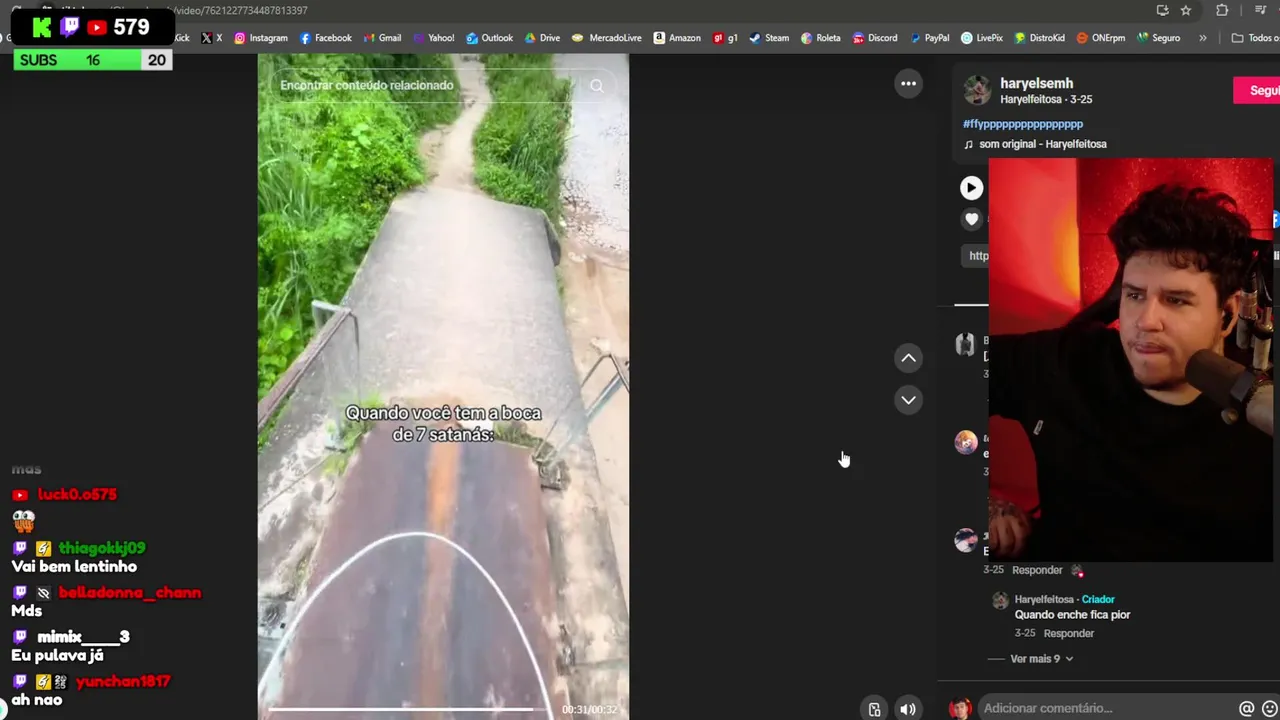1280x720 pixels.
Task: Click the Seguir follow button
Action: coord(1257,90)
